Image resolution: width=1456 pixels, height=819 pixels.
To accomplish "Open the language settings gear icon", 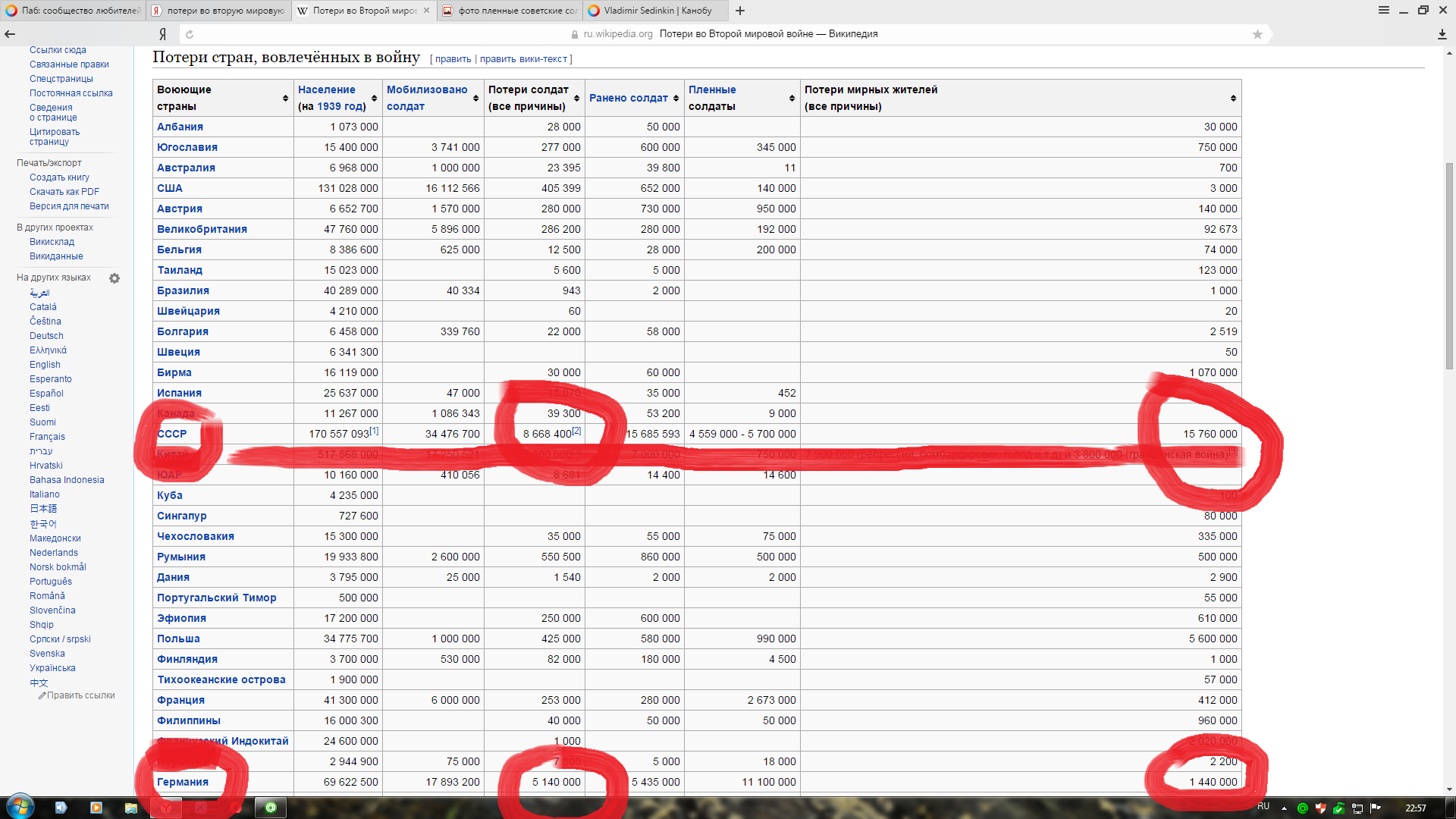I will pos(115,278).
